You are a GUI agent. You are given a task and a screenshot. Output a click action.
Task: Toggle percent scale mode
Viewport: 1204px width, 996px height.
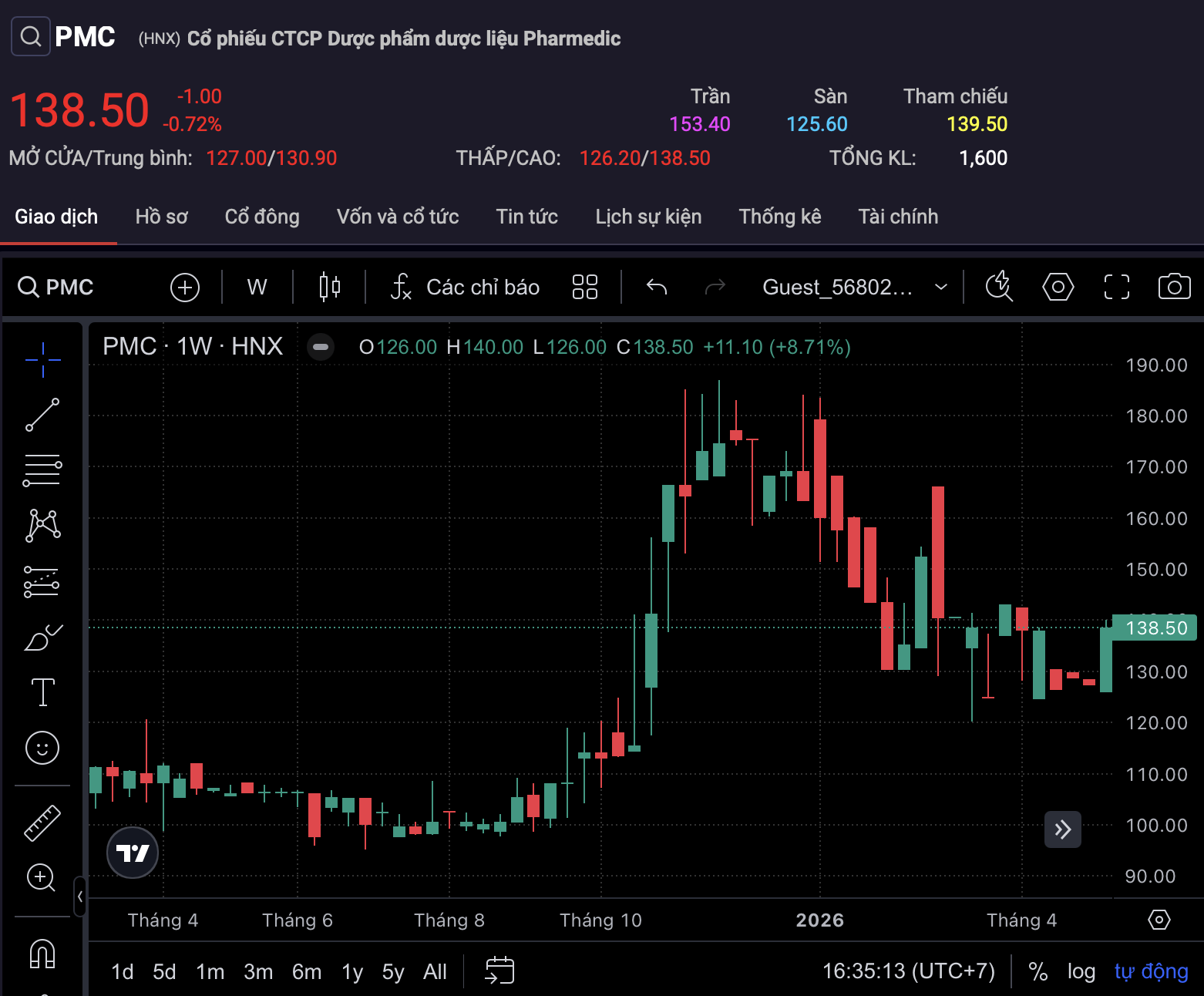1038,971
